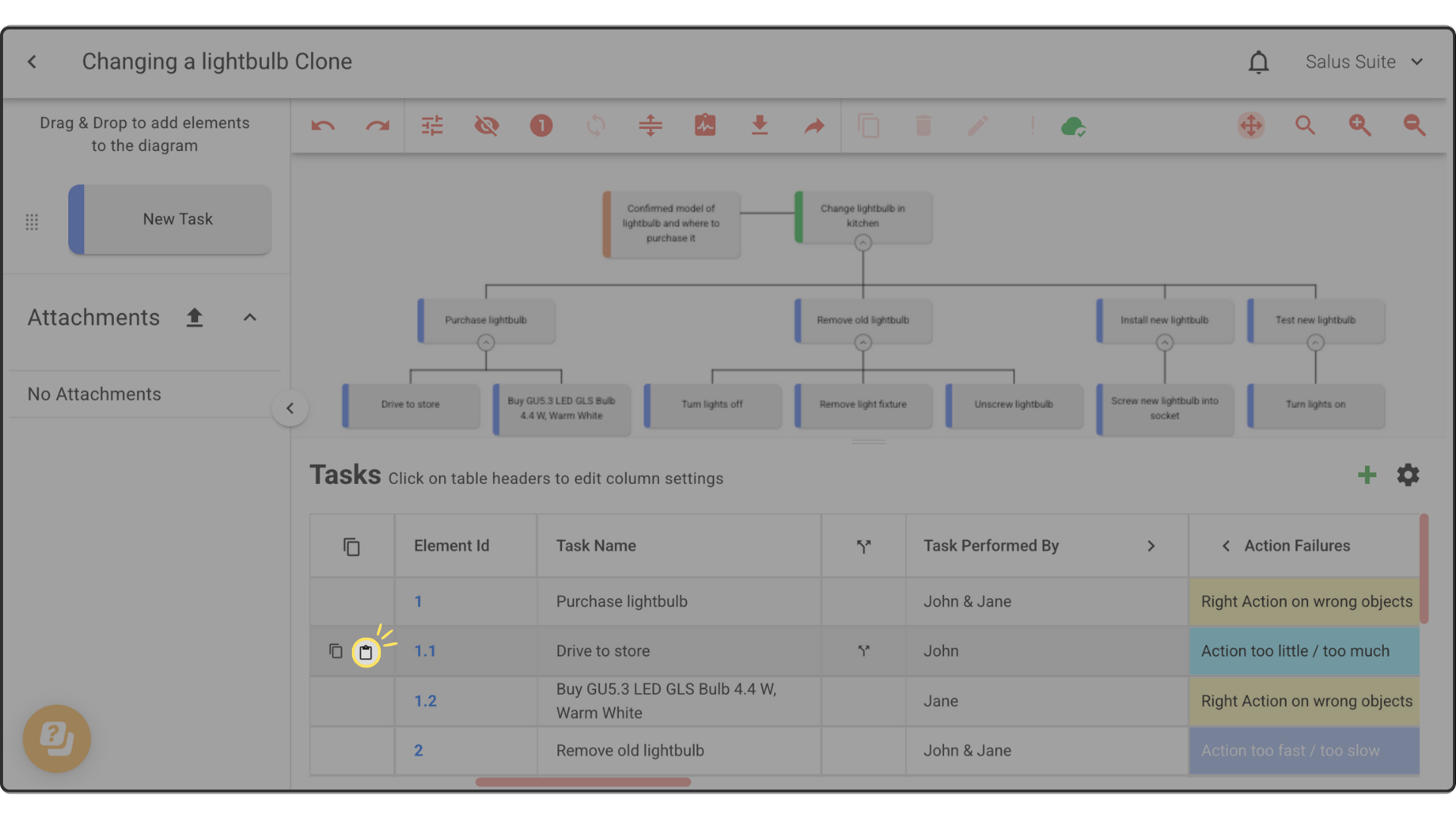The width and height of the screenshot is (1456, 819).
Task: Toggle the pan/move mode icon
Action: pyautogui.click(x=1250, y=126)
